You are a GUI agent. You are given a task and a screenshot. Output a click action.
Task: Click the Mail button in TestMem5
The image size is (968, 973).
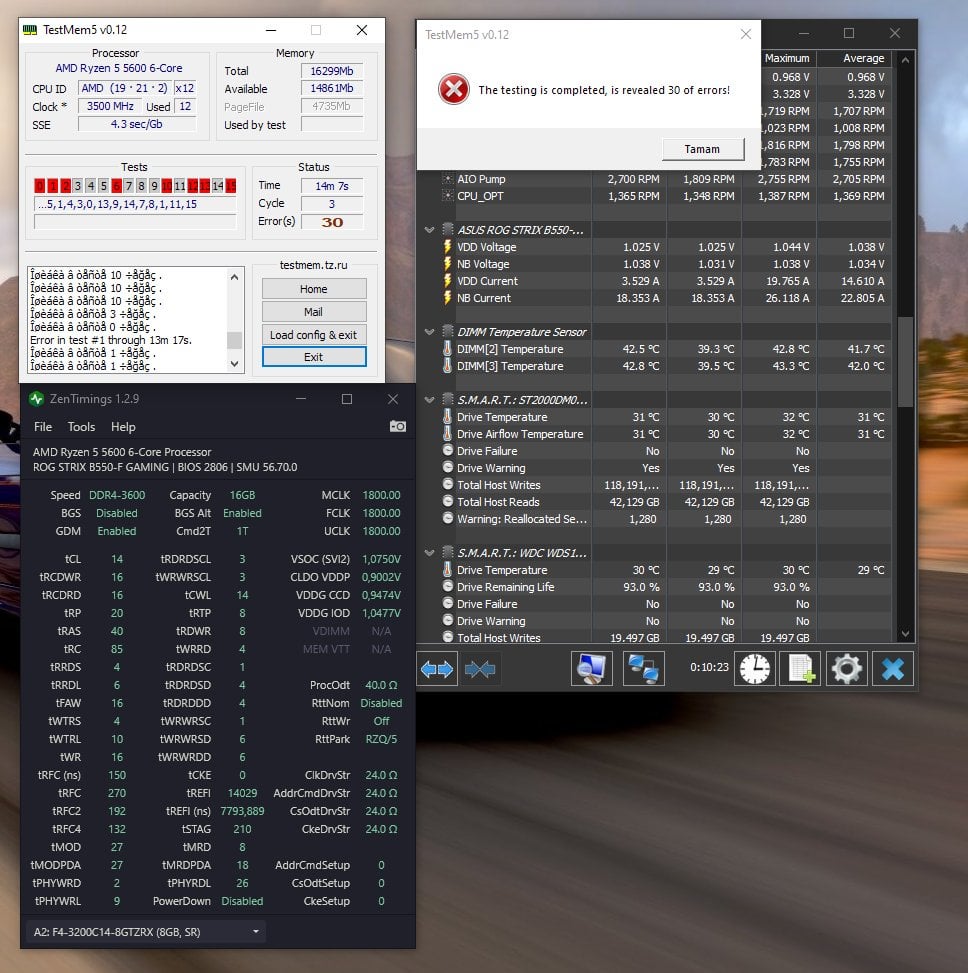pyautogui.click(x=314, y=312)
